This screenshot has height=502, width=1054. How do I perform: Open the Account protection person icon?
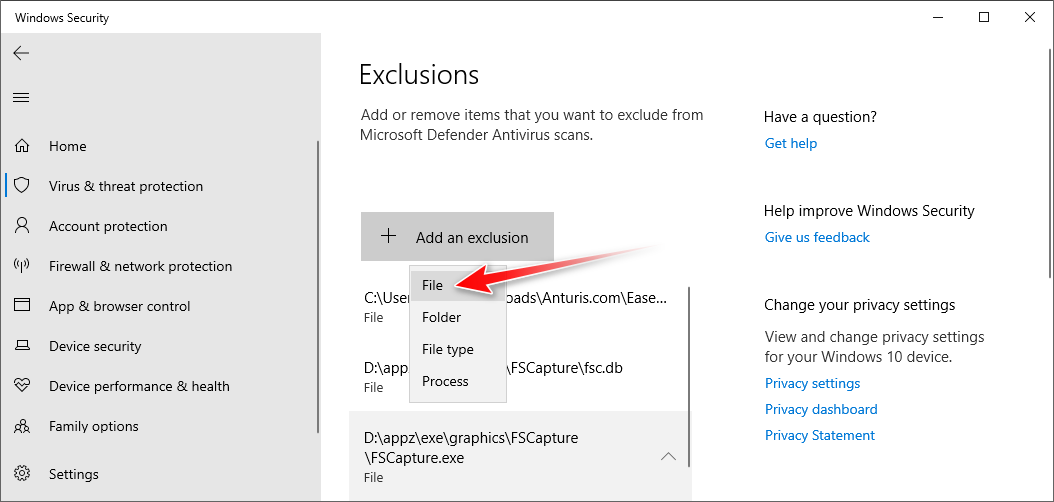pos(21,226)
